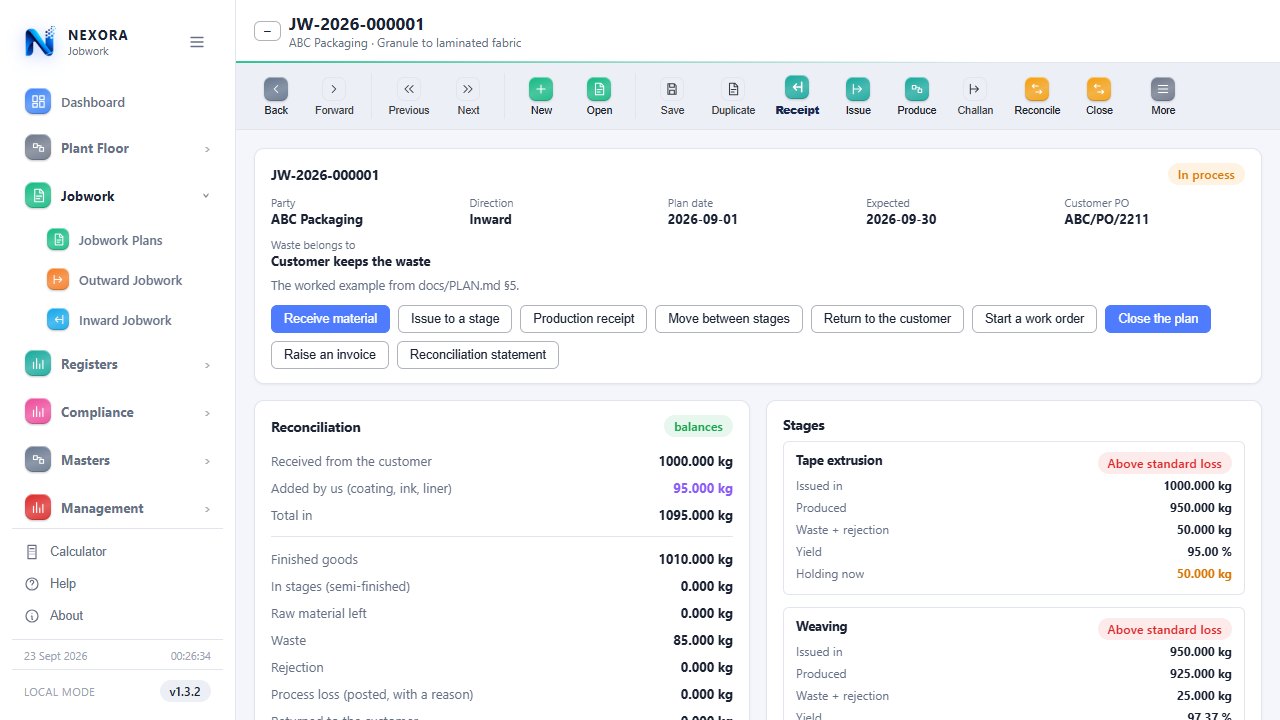1280x720 pixels.
Task: Expand the Masters section
Action: click(118, 460)
